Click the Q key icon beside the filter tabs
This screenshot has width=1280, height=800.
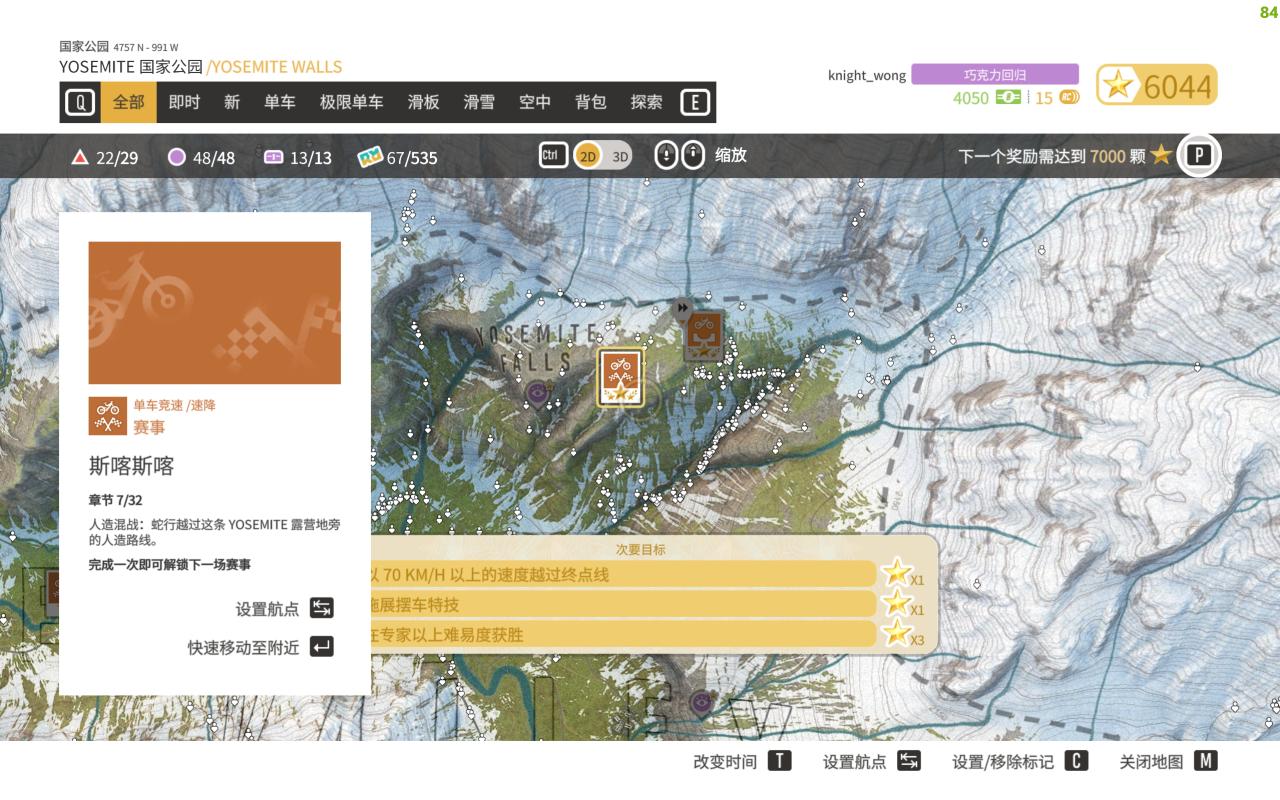80,102
